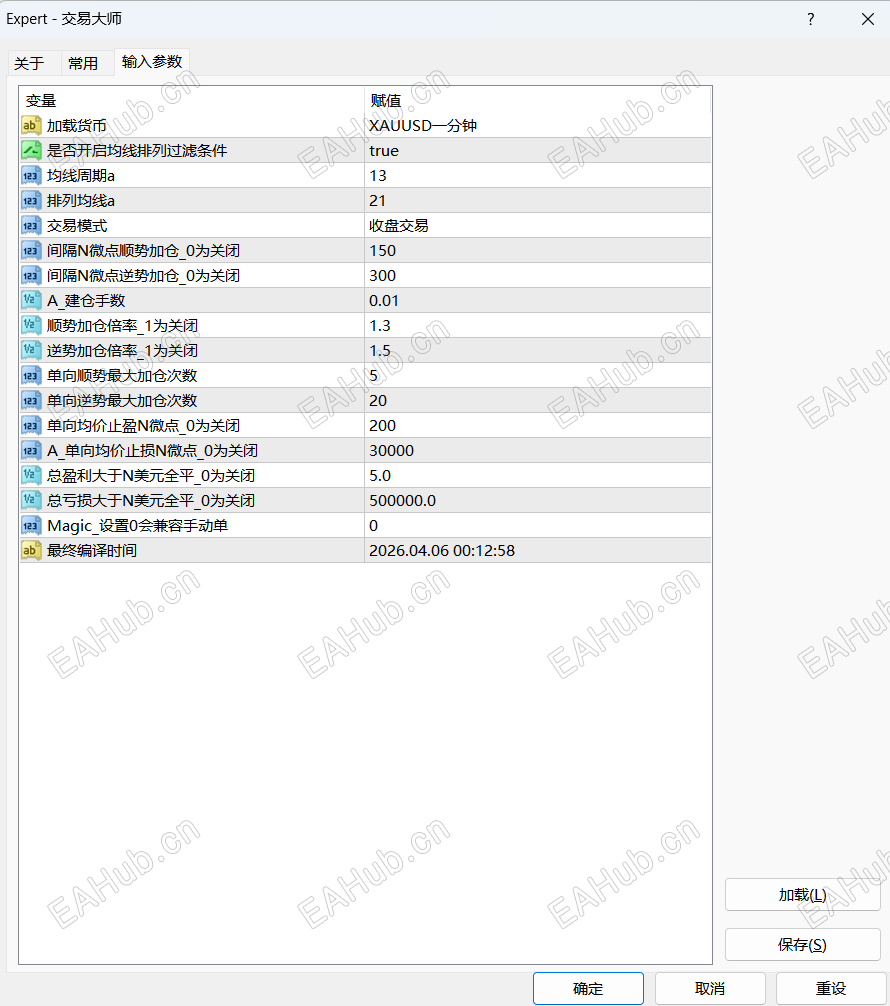This screenshot has height=1006, width=890.
Task: Toggle the true value of 是否开启均线排列过滤条件
Action: (x=450, y=150)
